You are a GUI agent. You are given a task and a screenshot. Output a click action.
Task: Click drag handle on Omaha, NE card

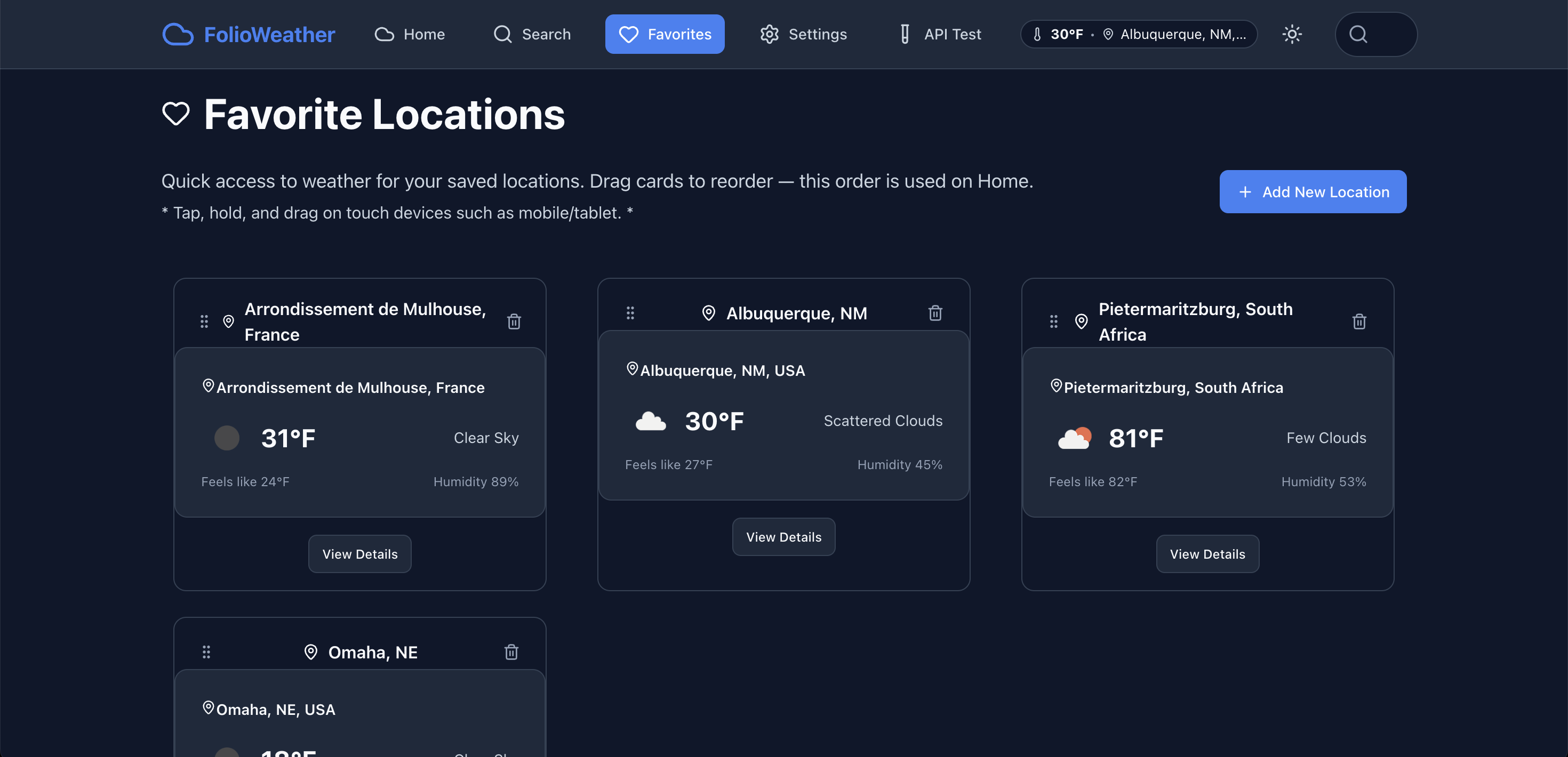pos(206,653)
